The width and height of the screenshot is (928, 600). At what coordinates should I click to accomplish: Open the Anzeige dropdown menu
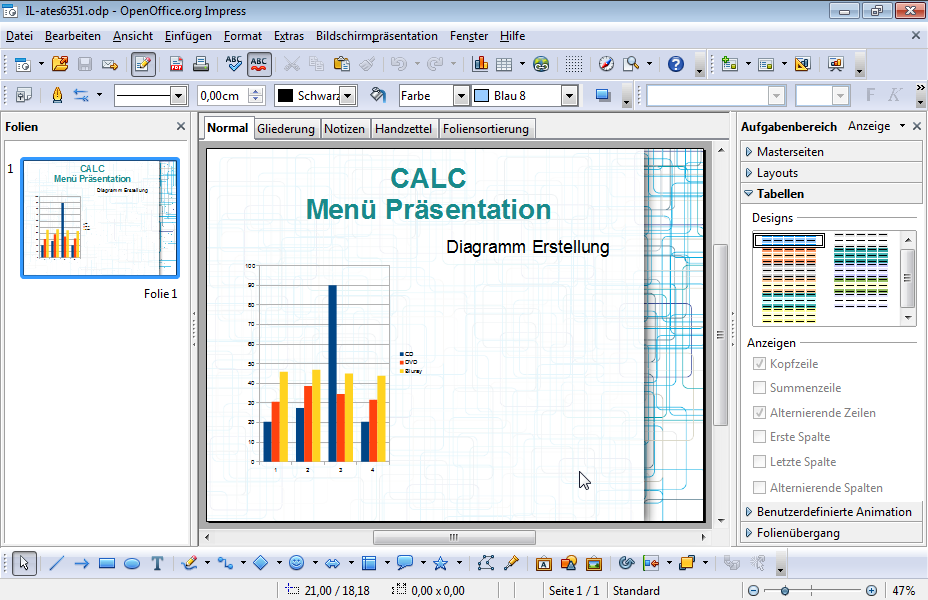coord(877,126)
